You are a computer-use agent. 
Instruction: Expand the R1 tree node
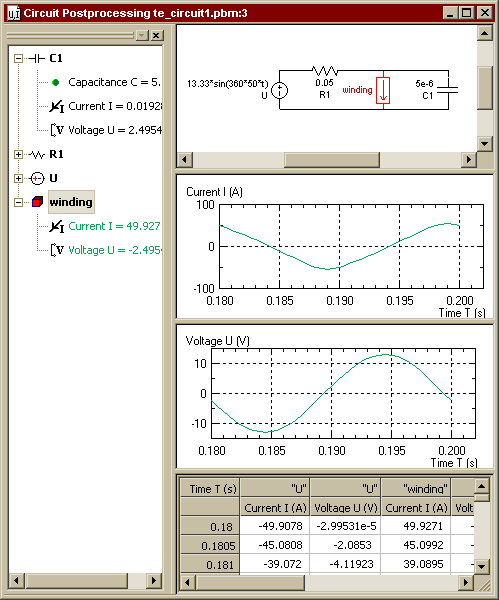tap(18, 155)
